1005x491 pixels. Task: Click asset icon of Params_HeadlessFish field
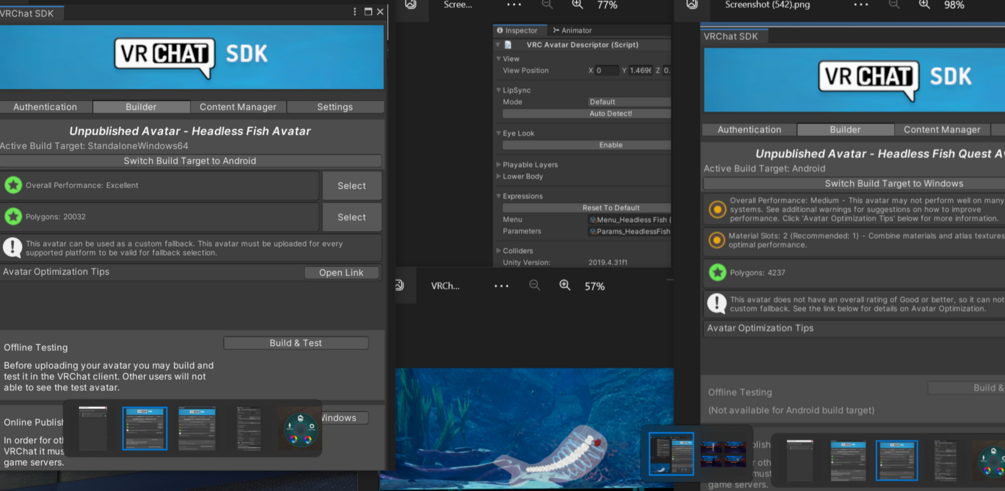click(x=592, y=231)
